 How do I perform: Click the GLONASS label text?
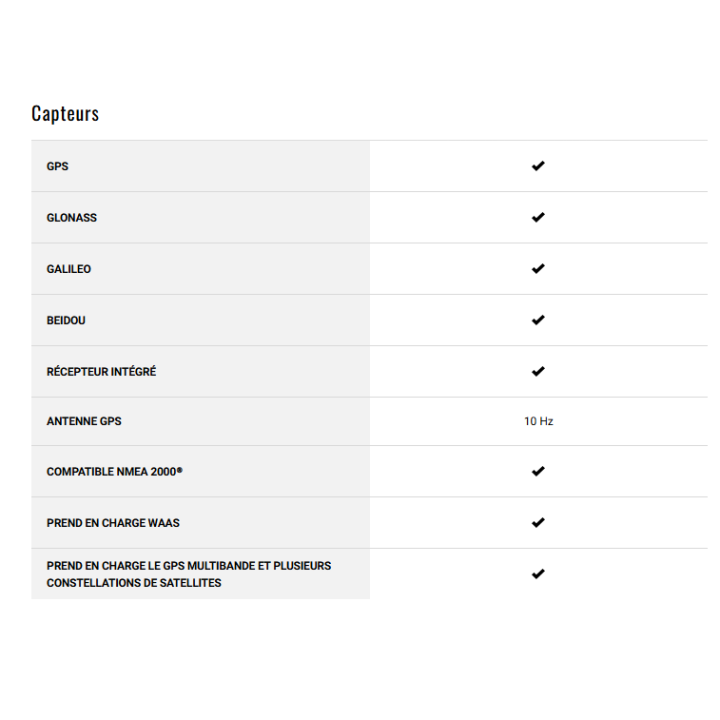[72, 218]
